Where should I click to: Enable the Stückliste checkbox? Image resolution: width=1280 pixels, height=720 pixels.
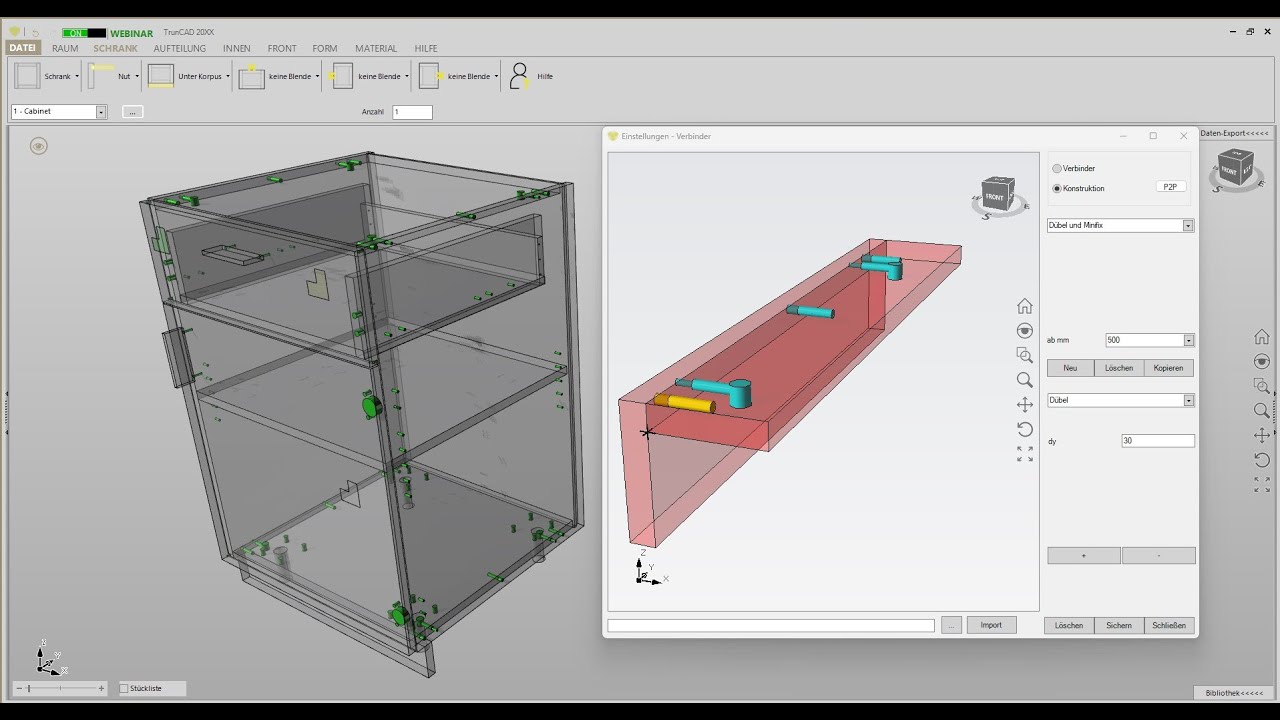(x=124, y=688)
